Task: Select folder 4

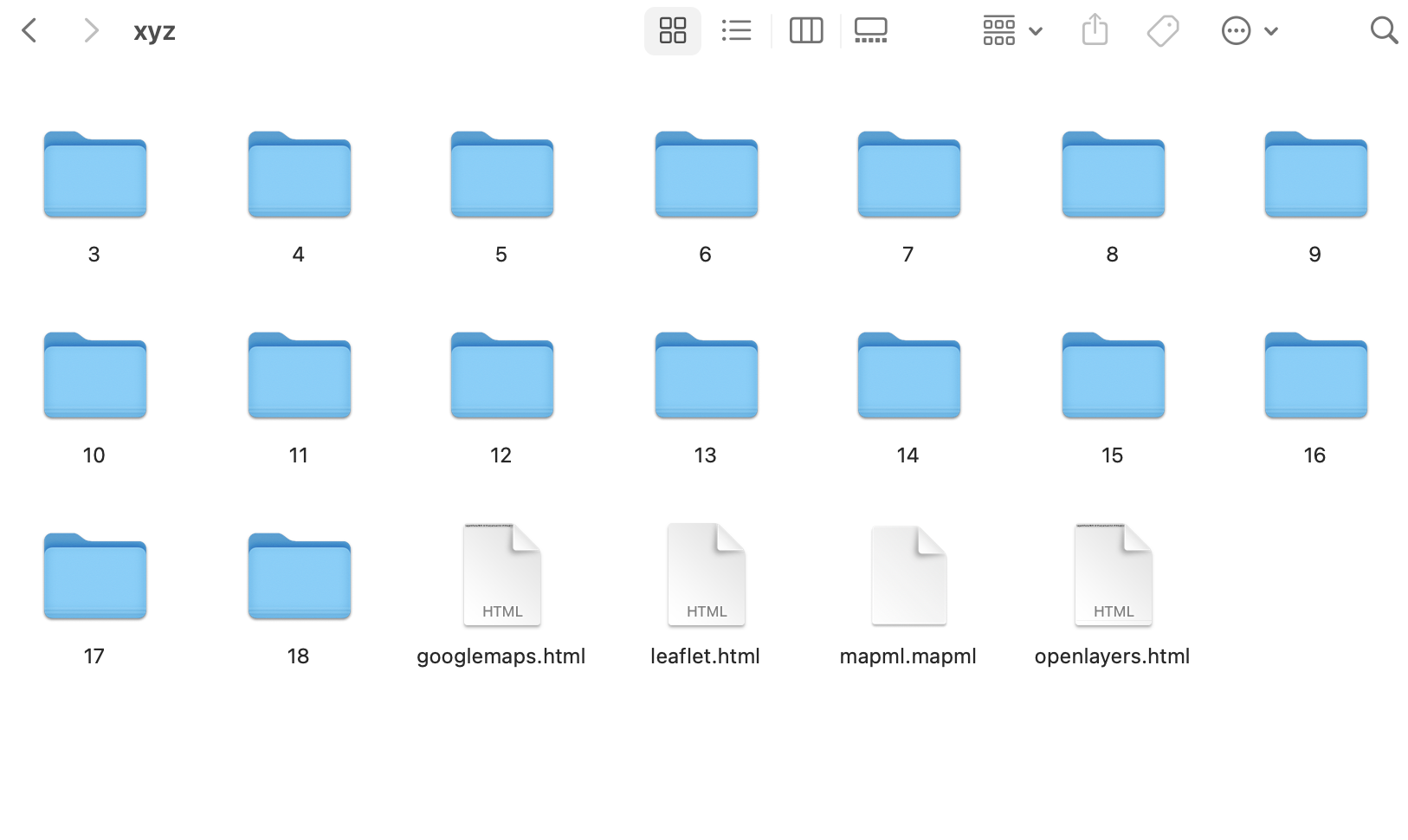Action: pos(300,174)
